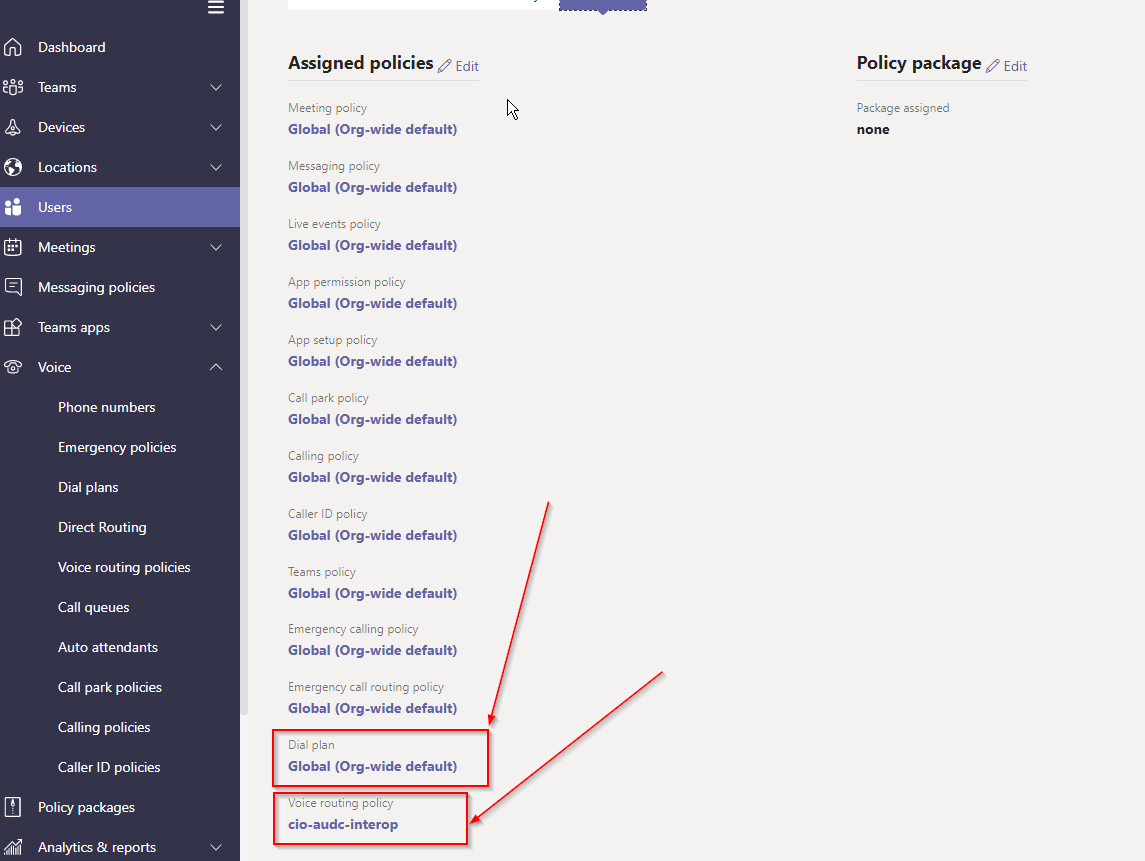This screenshot has height=861, width=1145.
Task: Open Meeting policy Global default link
Action: point(372,129)
